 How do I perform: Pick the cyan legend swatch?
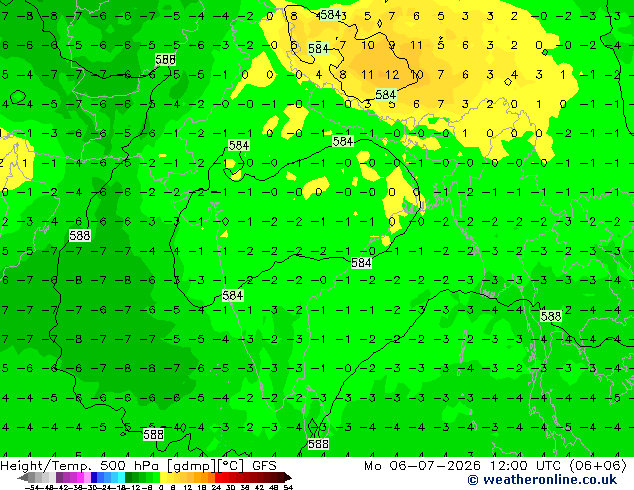click(x=121, y=477)
